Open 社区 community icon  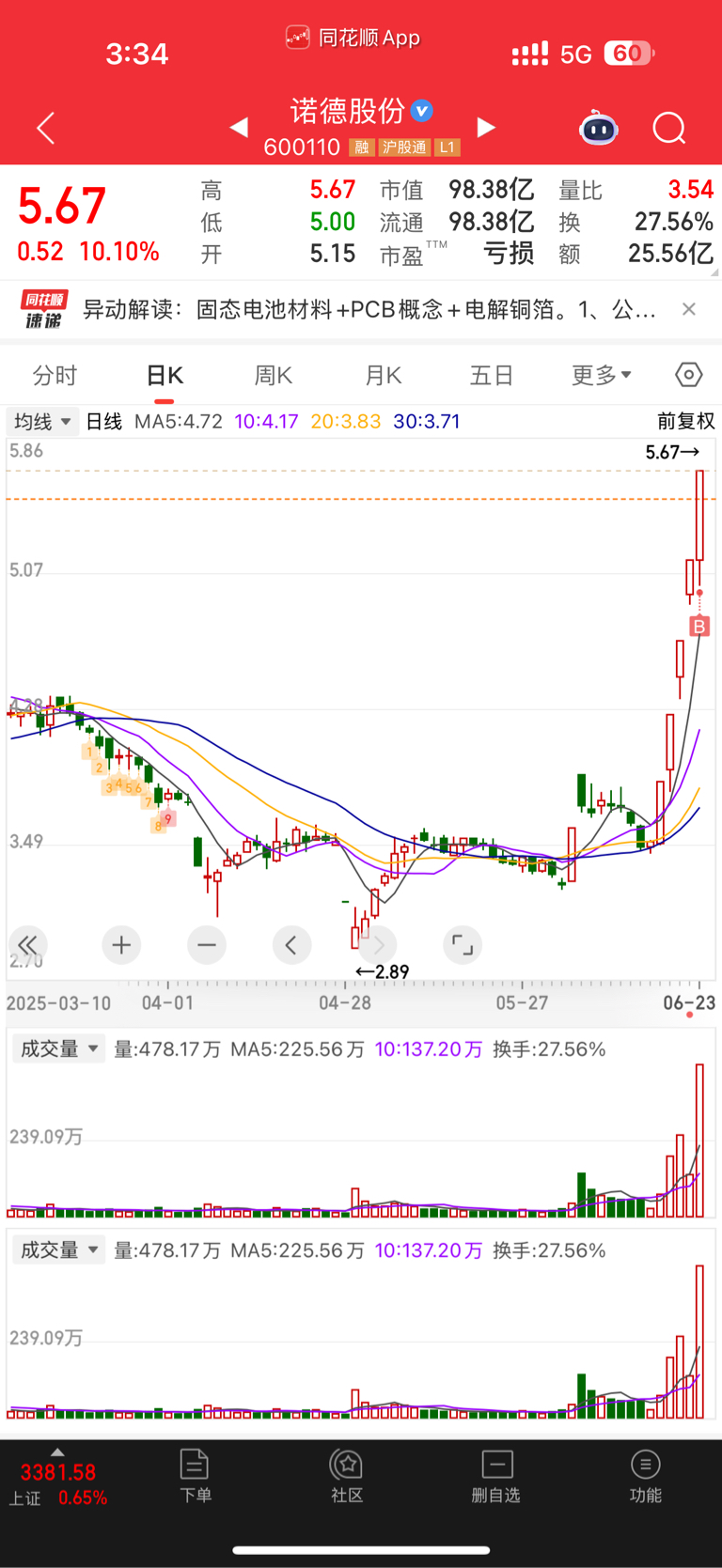[x=347, y=1476]
